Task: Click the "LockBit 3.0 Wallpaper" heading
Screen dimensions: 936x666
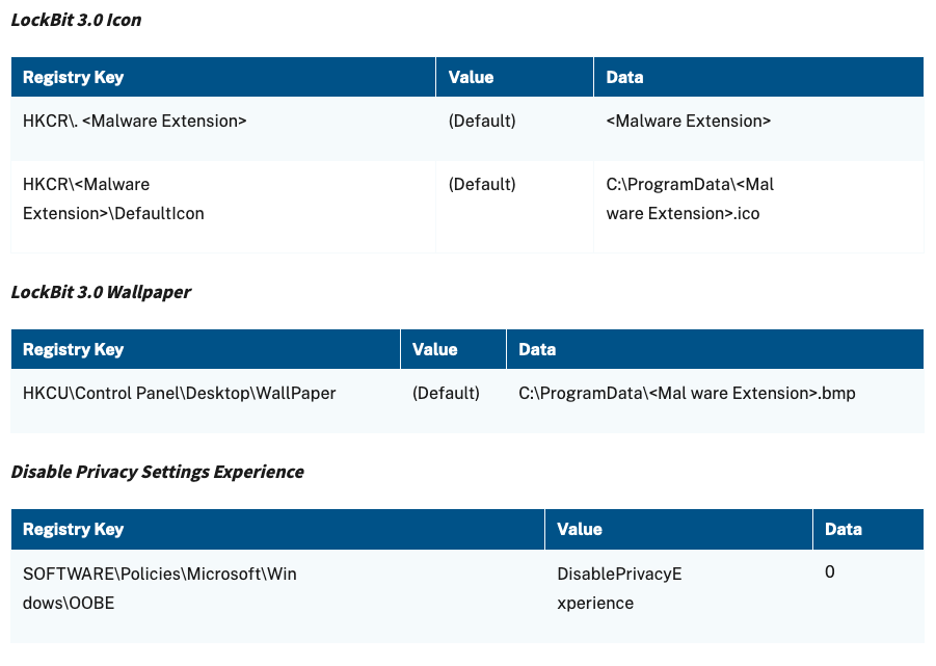Action: coord(101,292)
